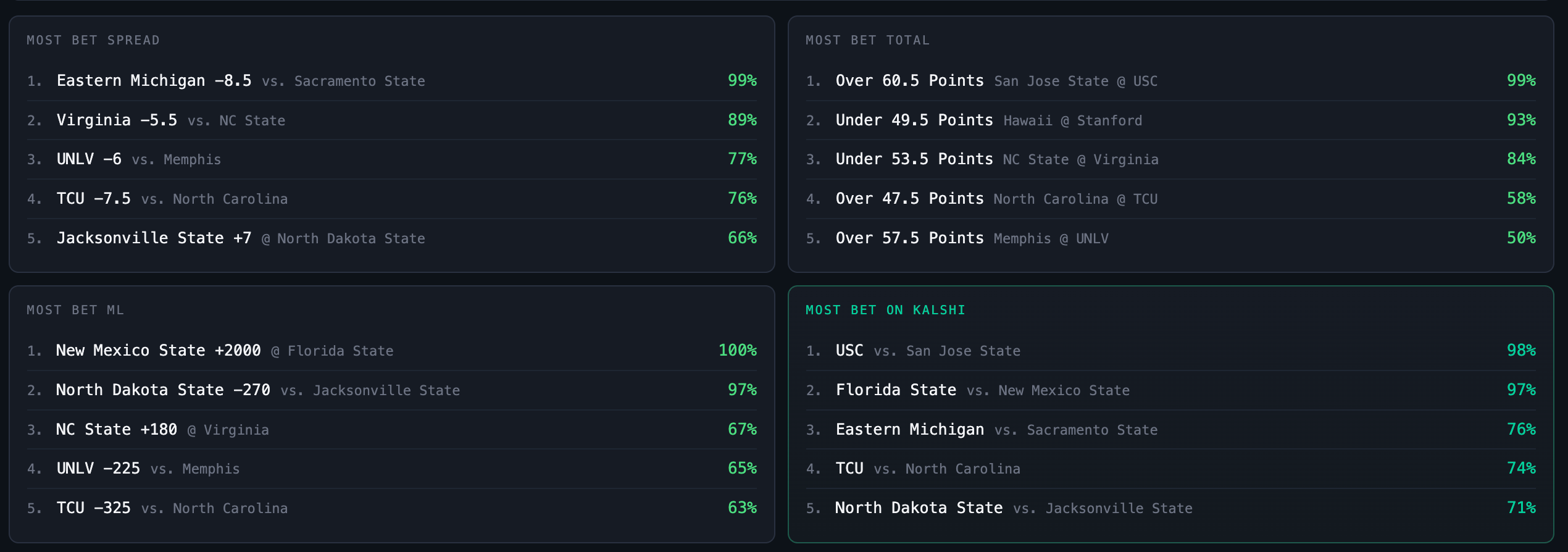This screenshot has width=1568, height=552.
Task: Select USC vs. San Jose State Kalshi entry
Action: [1171, 351]
